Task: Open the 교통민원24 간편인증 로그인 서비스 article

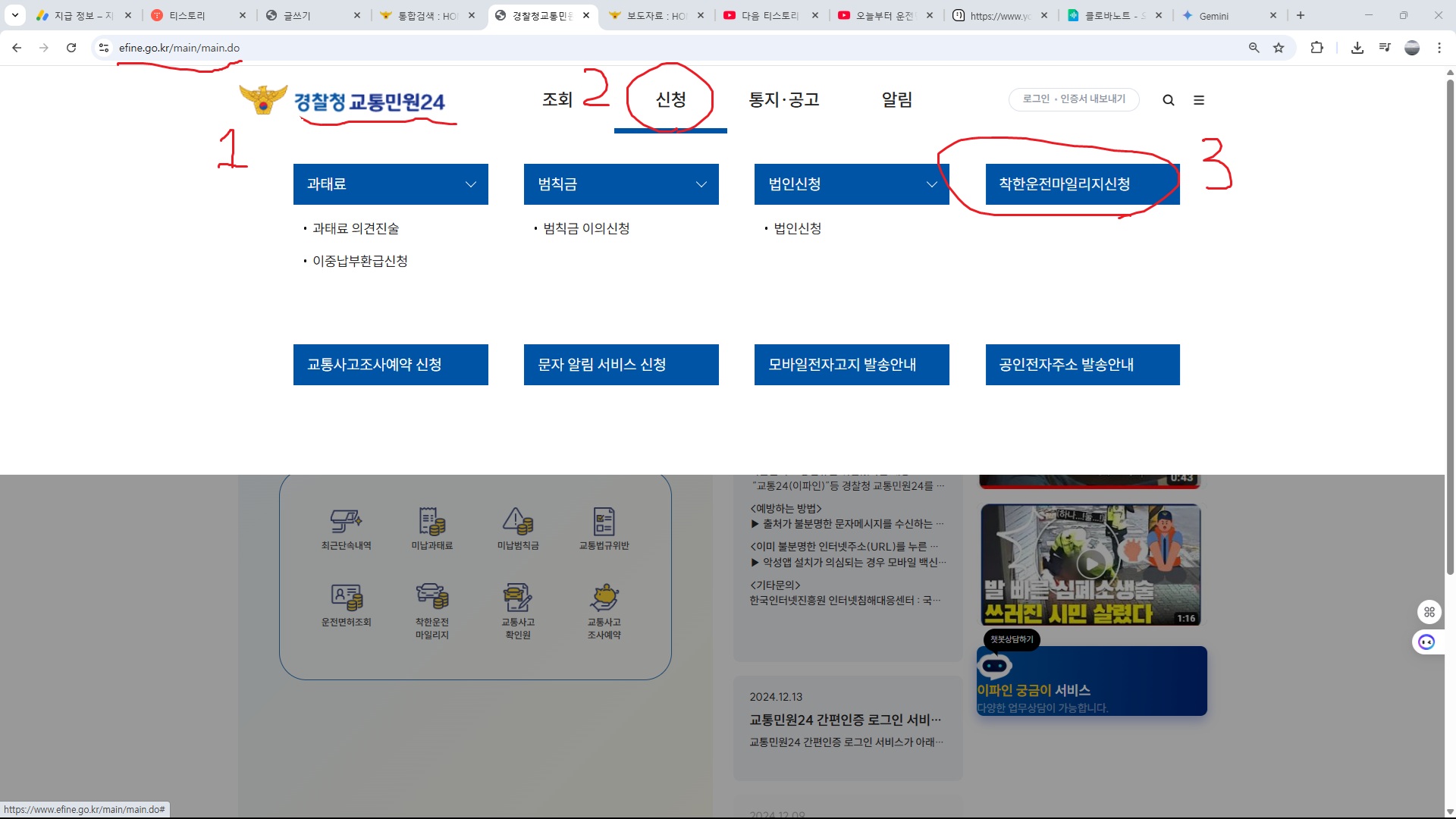Action: click(844, 718)
